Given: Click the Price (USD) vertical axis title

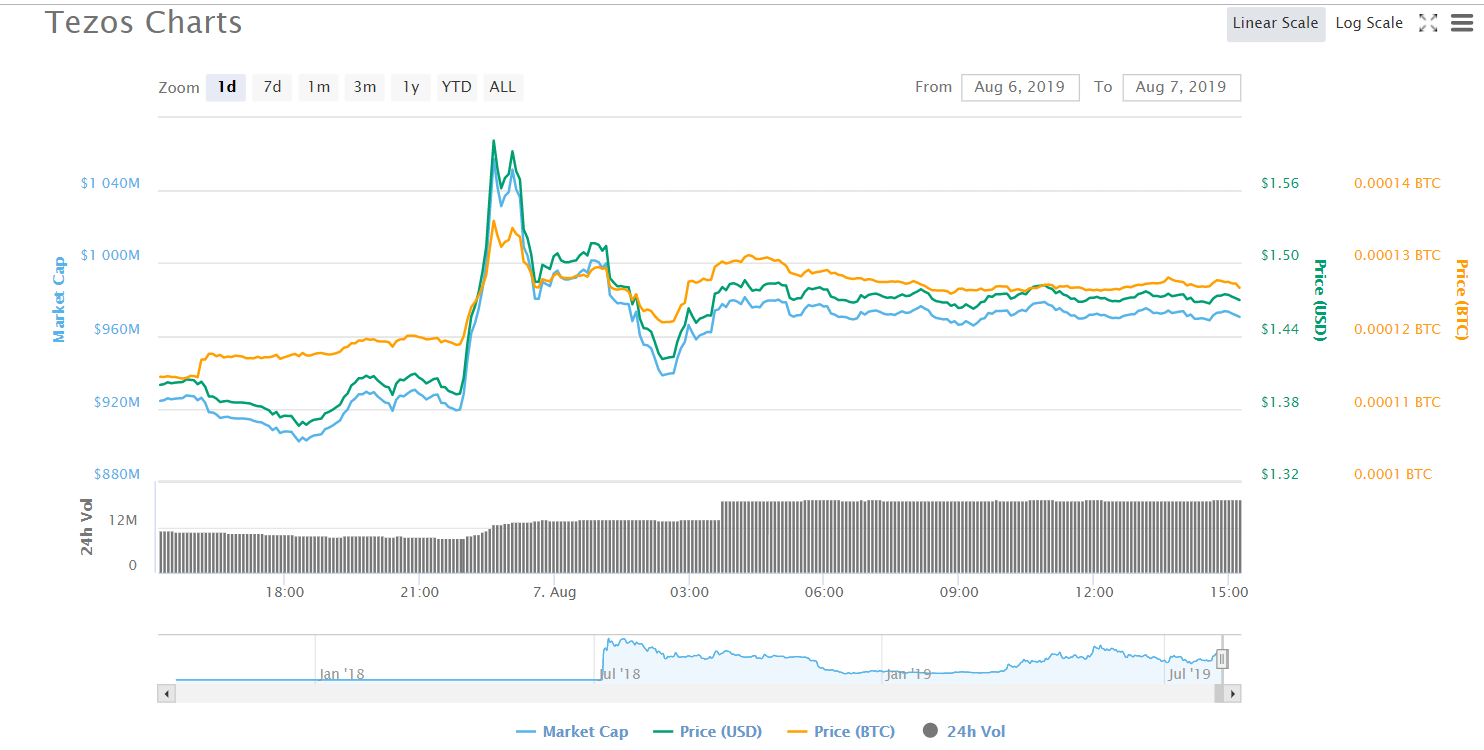Looking at the screenshot, I should pyautogui.click(x=1319, y=300).
